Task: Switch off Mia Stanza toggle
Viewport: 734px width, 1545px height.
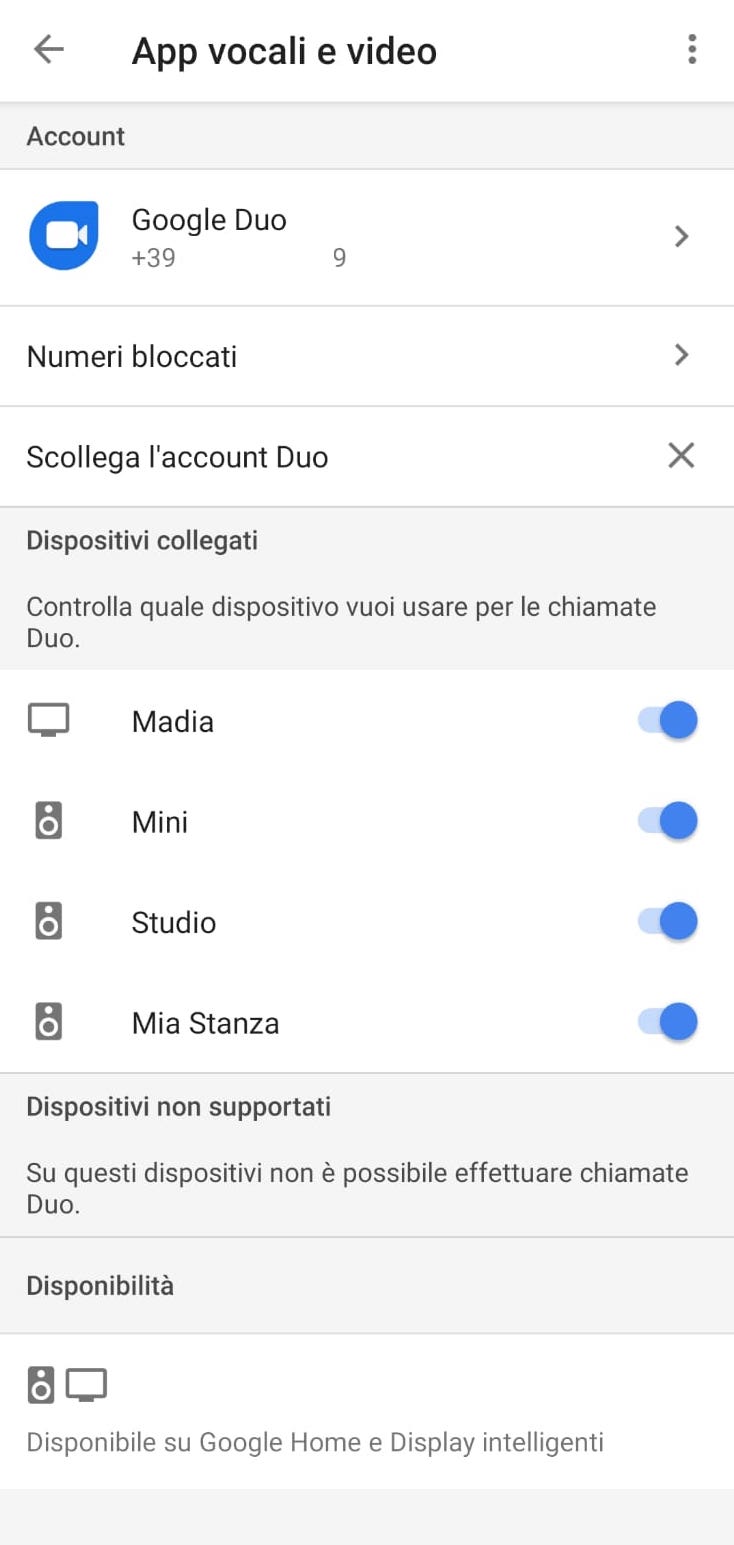Action: (x=668, y=1022)
